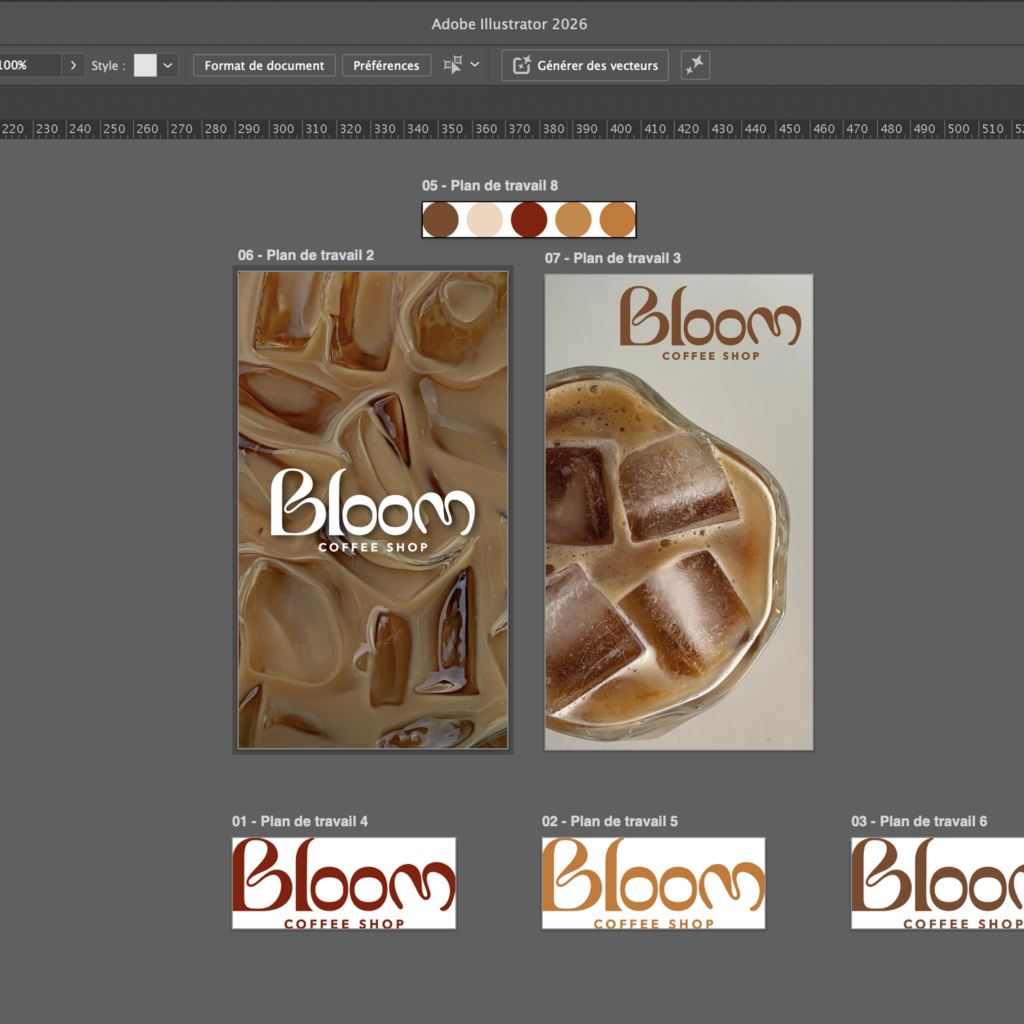Select the dark brown palette circle

click(441, 219)
